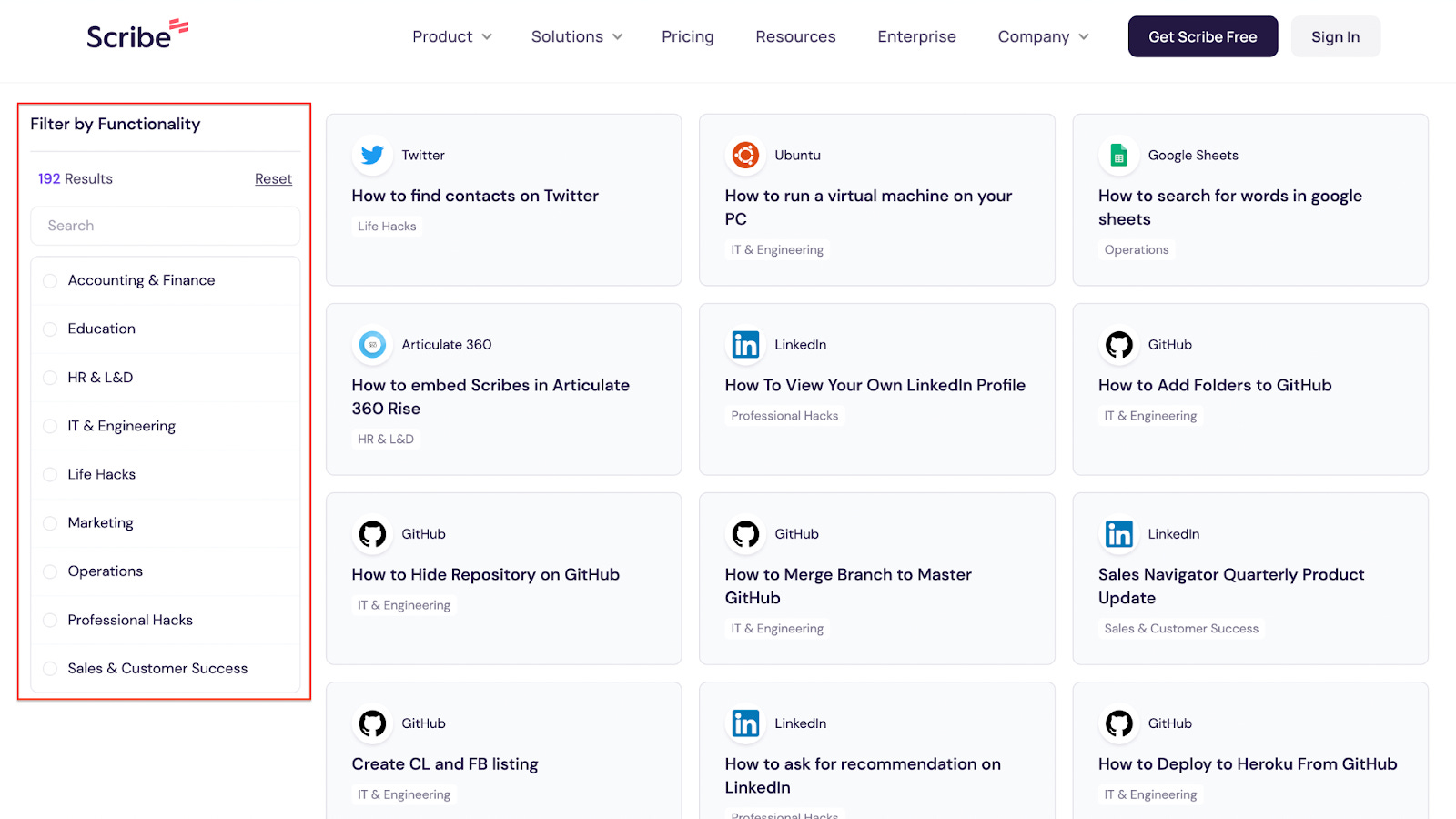Open 'How to Merge Branch to Master GitHub'
The image size is (1456, 819).
(x=848, y=586)
